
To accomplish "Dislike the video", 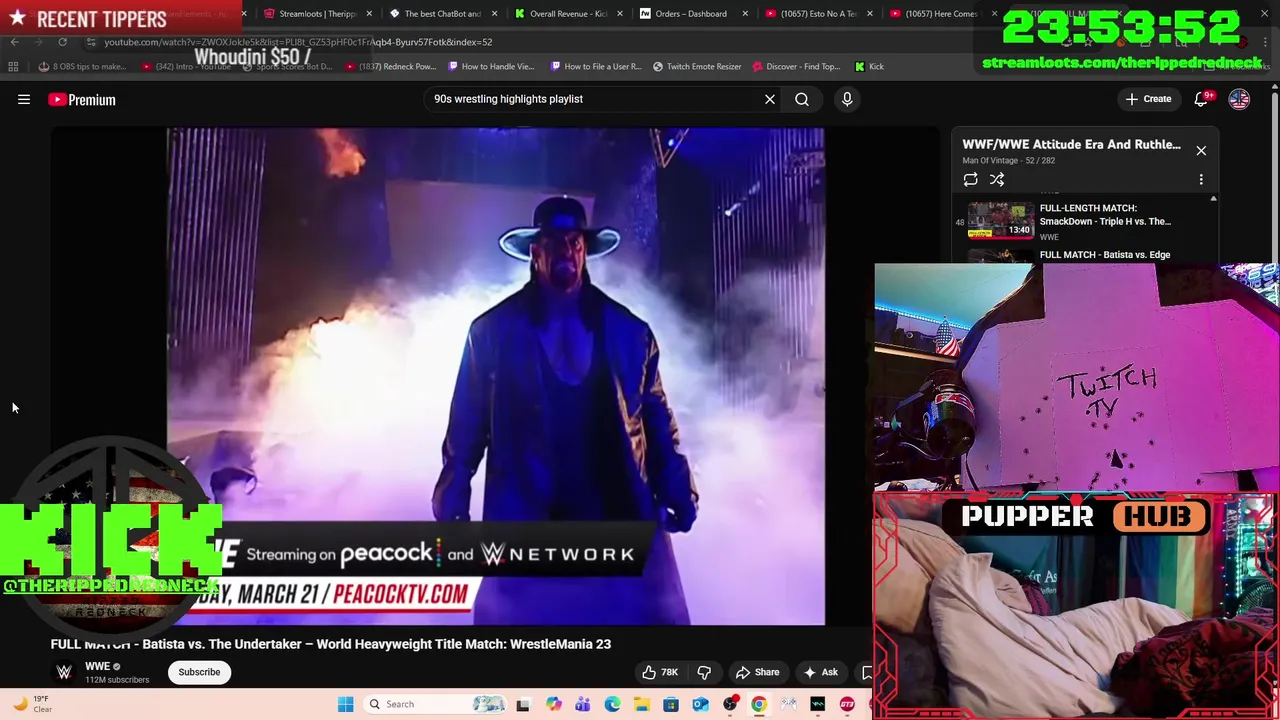I will [x=704, y=672].
